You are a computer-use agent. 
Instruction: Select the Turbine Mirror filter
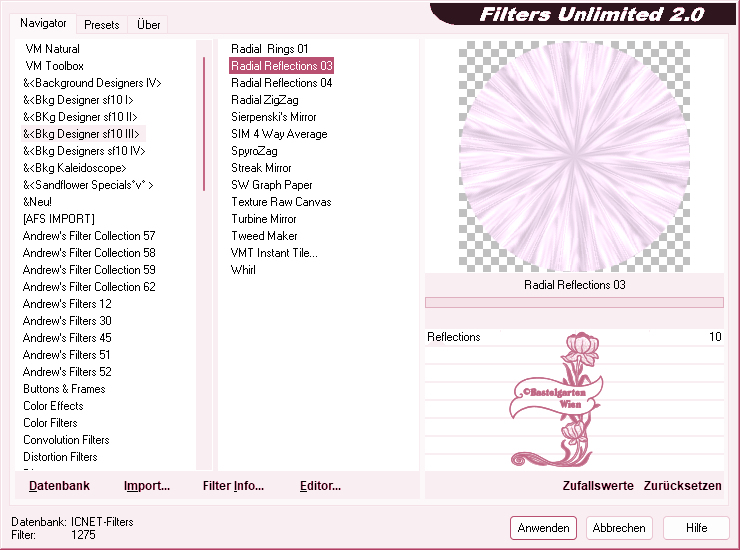[264, 219]
